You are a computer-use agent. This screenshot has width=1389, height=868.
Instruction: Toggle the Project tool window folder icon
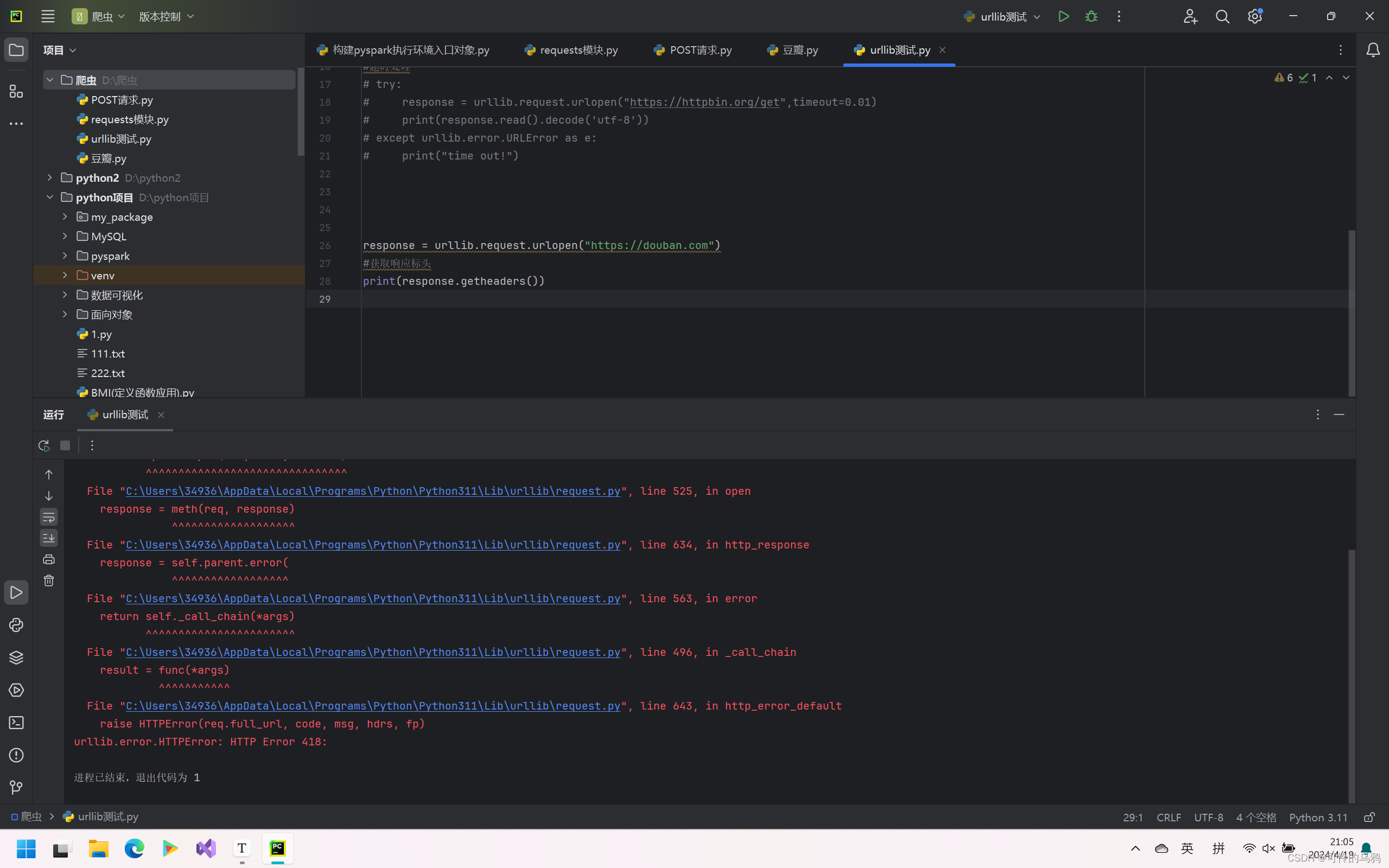16,50
